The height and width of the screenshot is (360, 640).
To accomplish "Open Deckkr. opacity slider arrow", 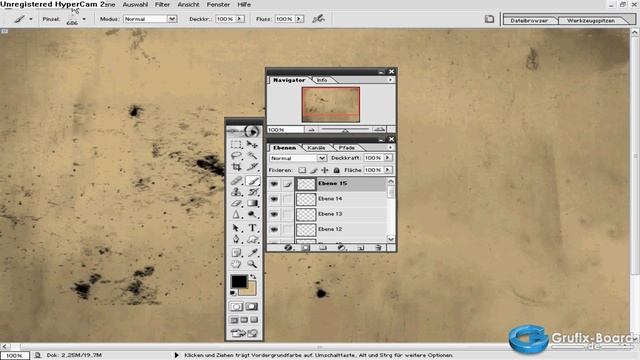I will click(x=240, y=19).
